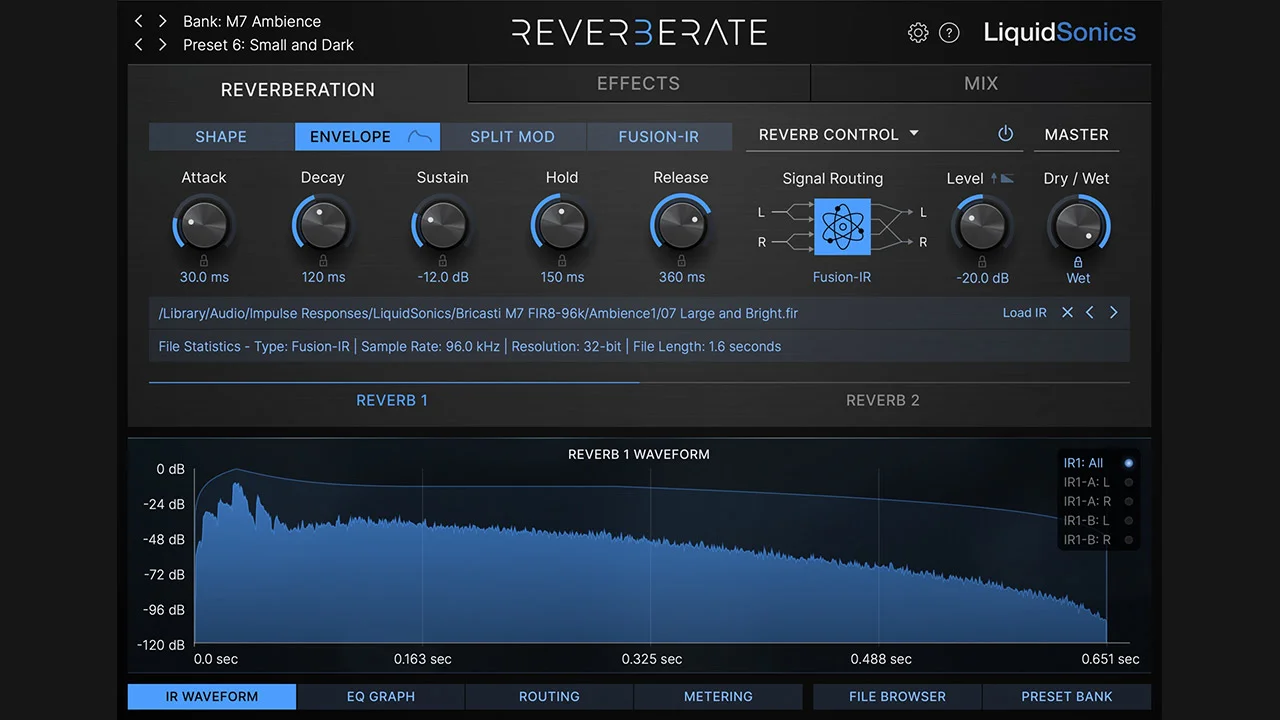Open the REVERB 2 tab
The image size is (1280, 720).
pos(882,400)
